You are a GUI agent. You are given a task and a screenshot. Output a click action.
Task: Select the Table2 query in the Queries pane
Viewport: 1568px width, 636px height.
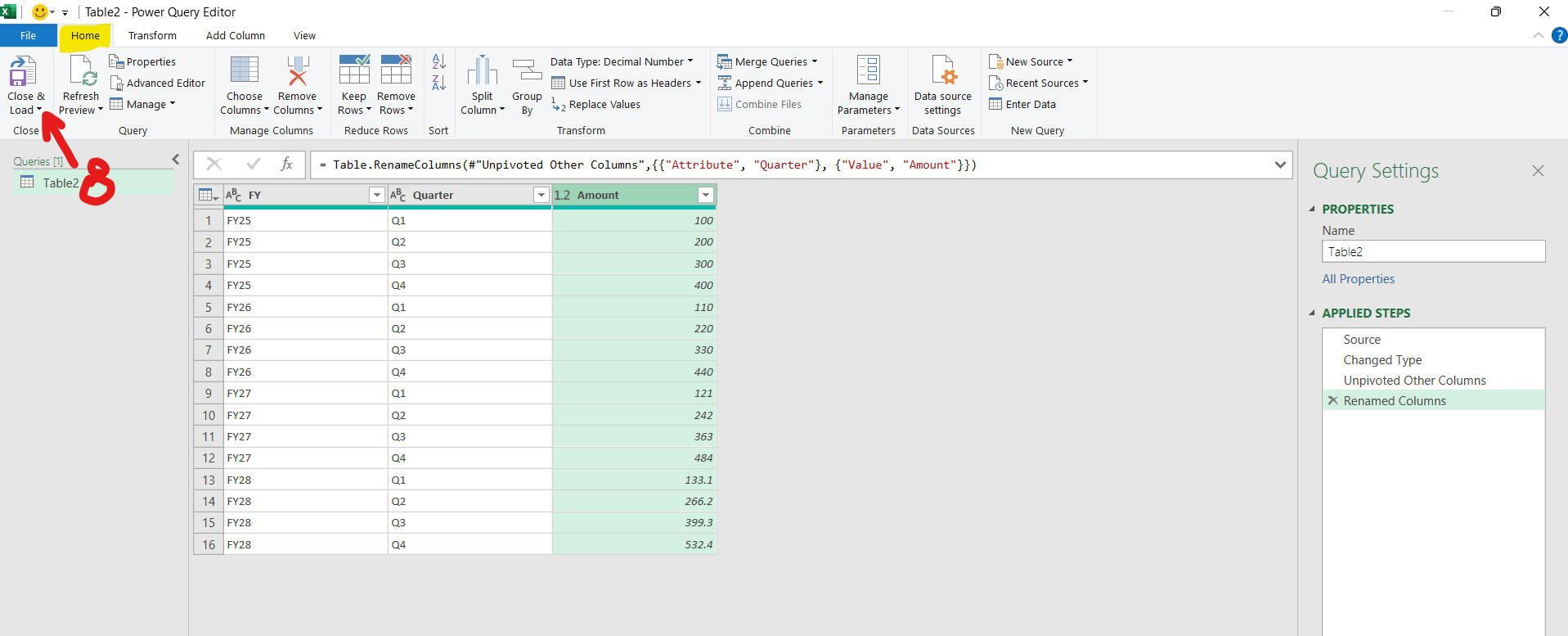93,183
